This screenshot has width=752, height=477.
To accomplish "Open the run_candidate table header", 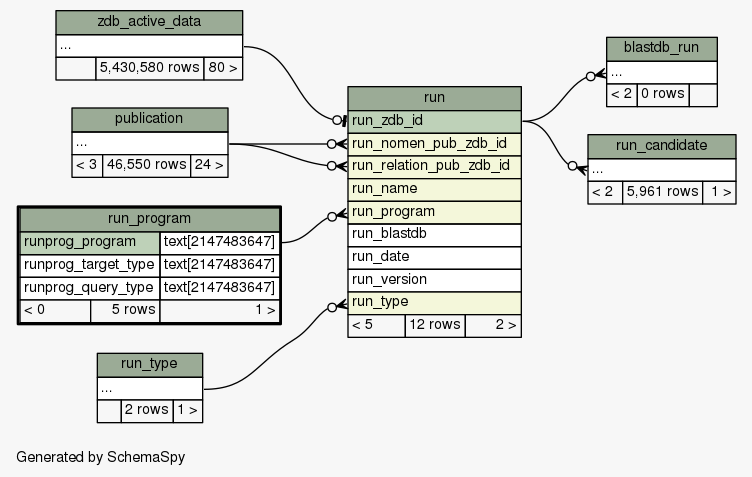I will click(x=661, y=146).
